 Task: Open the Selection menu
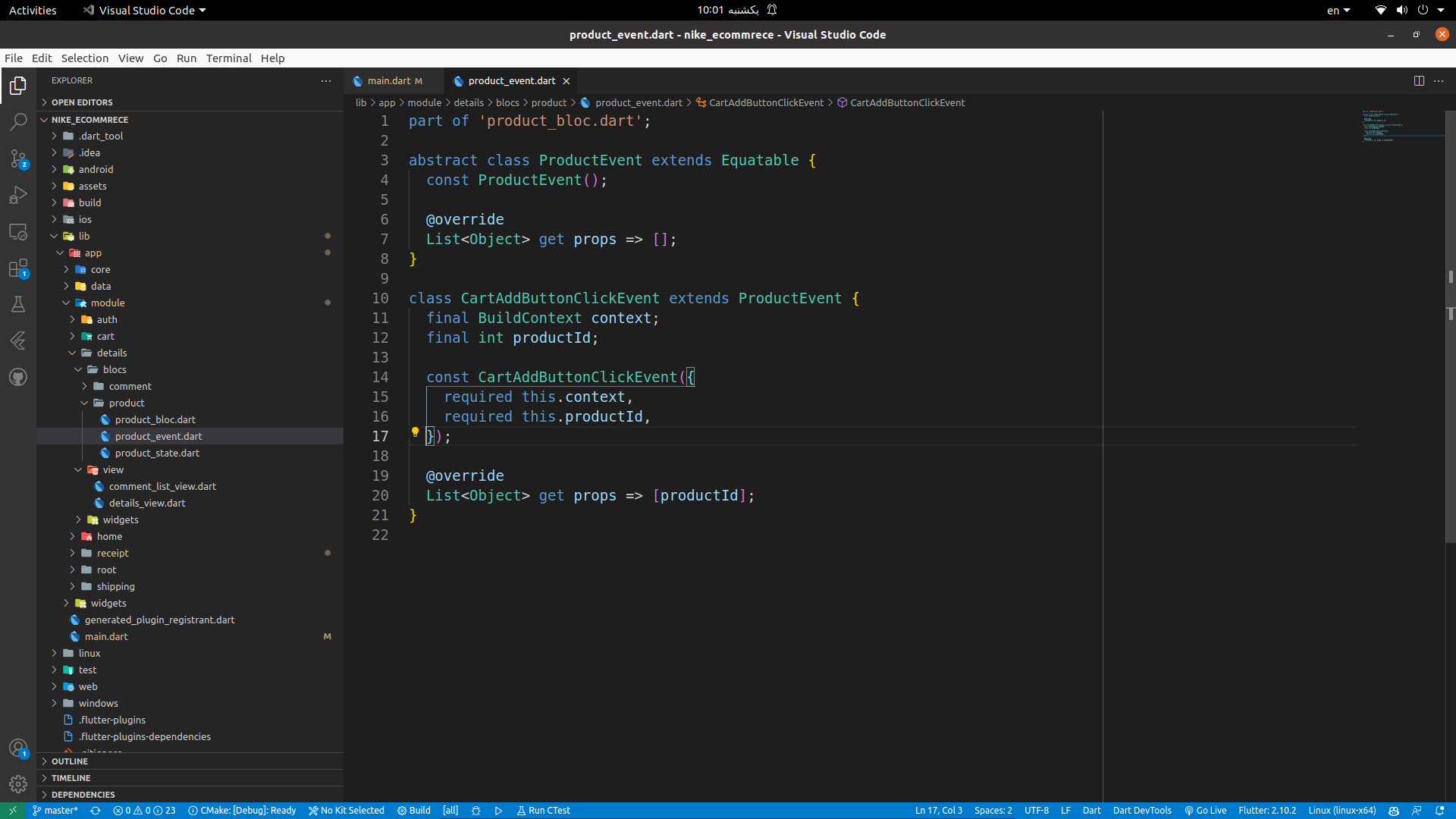(x=85, y=58)
